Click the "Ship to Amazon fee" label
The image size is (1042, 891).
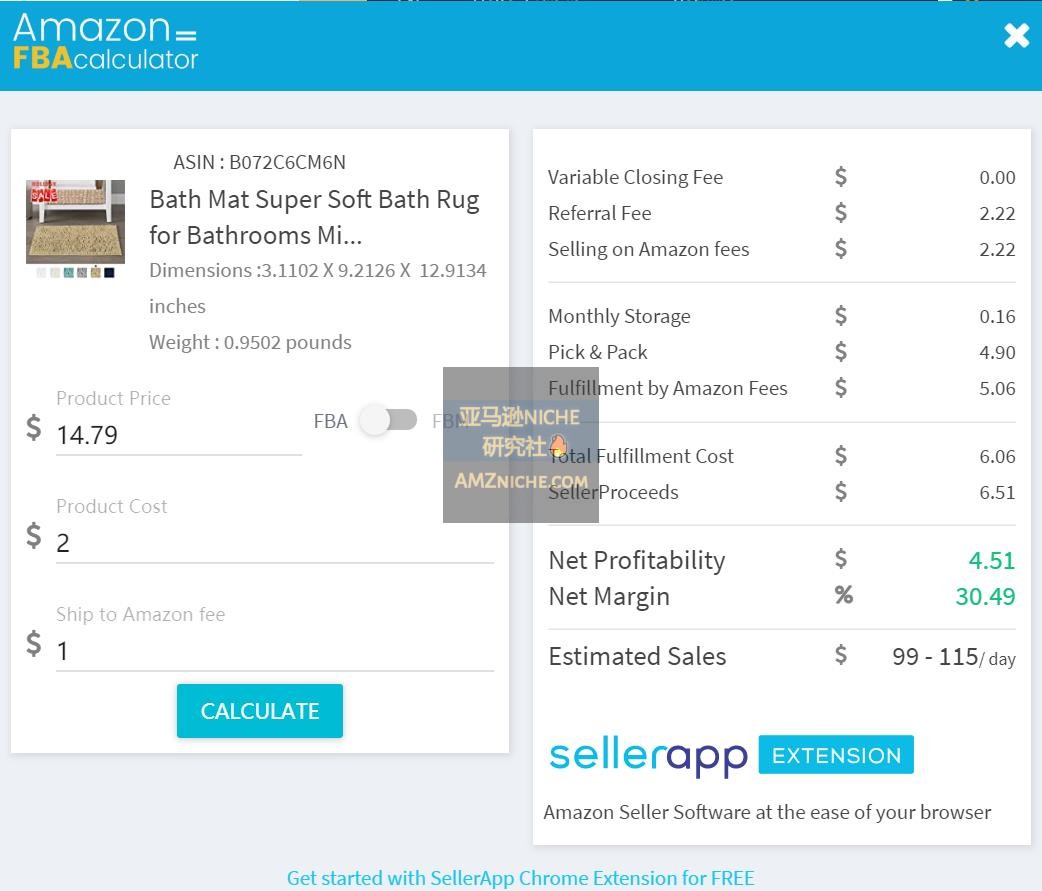[141, 615]
